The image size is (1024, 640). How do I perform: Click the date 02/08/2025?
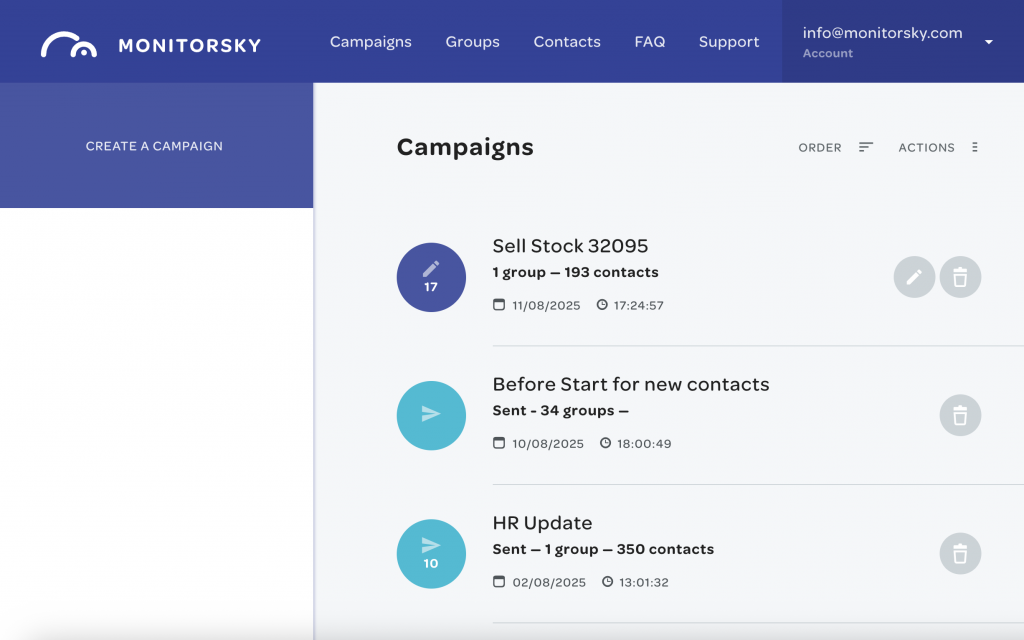pyautogui.click(x=549, y=583)
